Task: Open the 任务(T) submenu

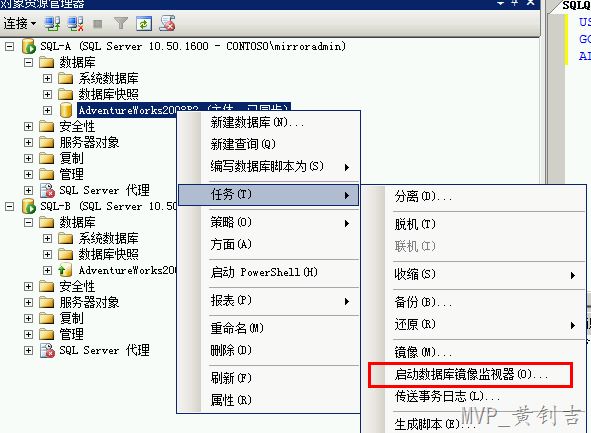Action: point(268,195)
